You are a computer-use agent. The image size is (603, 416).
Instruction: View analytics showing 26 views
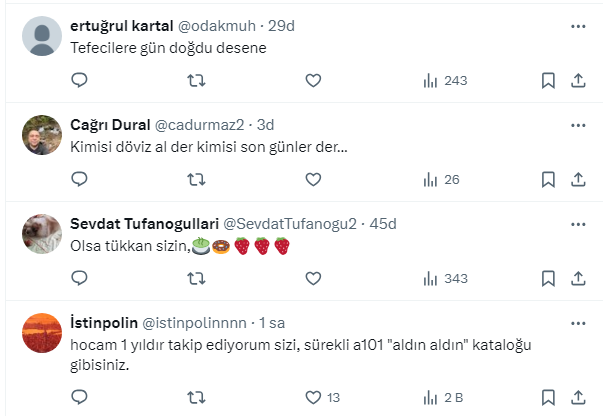click(x=442, y=180)
